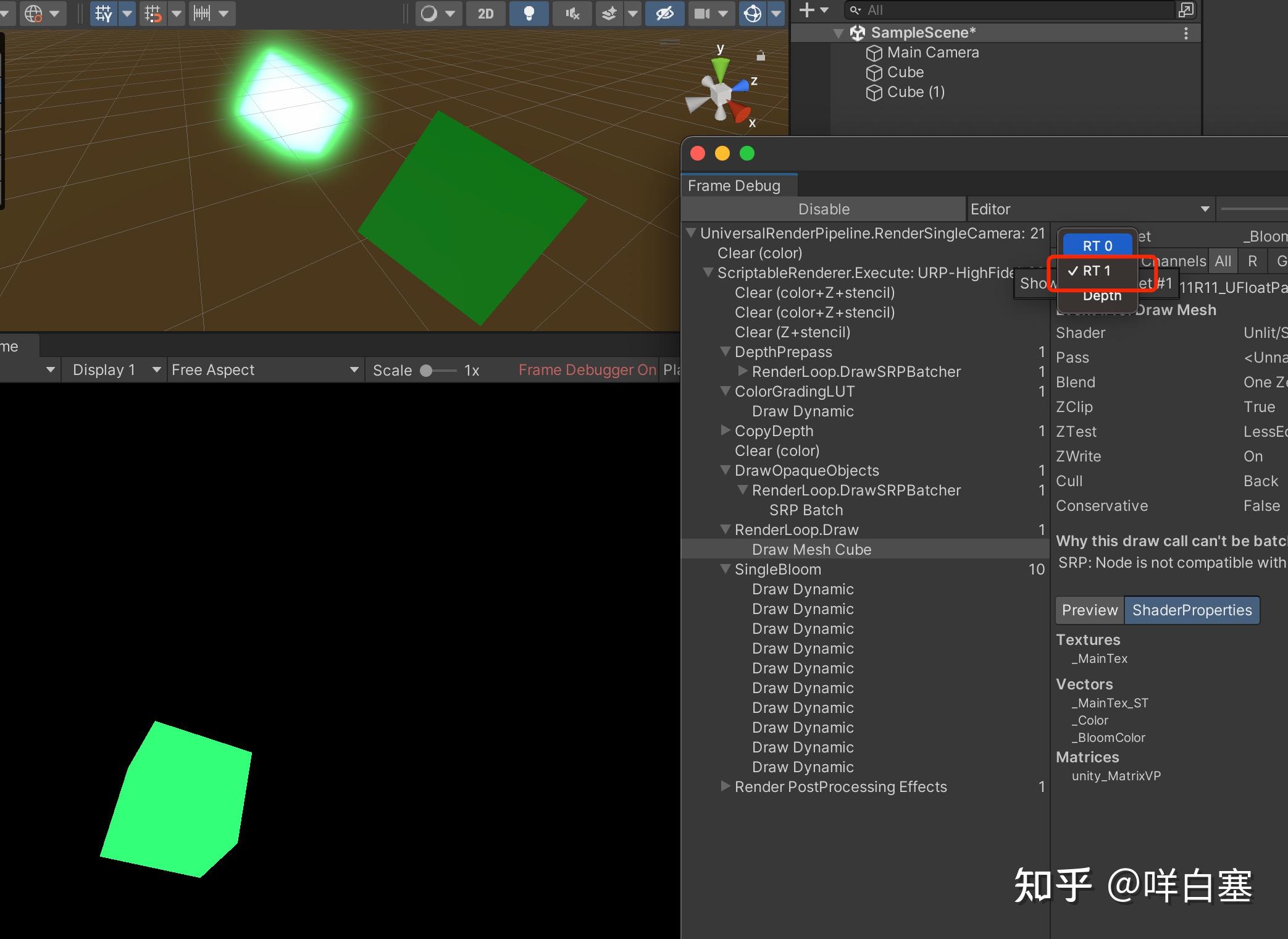Screen dimensions: 1288x939
Task: Open the Editor target dropdown
Action: tap(1090, 209)
